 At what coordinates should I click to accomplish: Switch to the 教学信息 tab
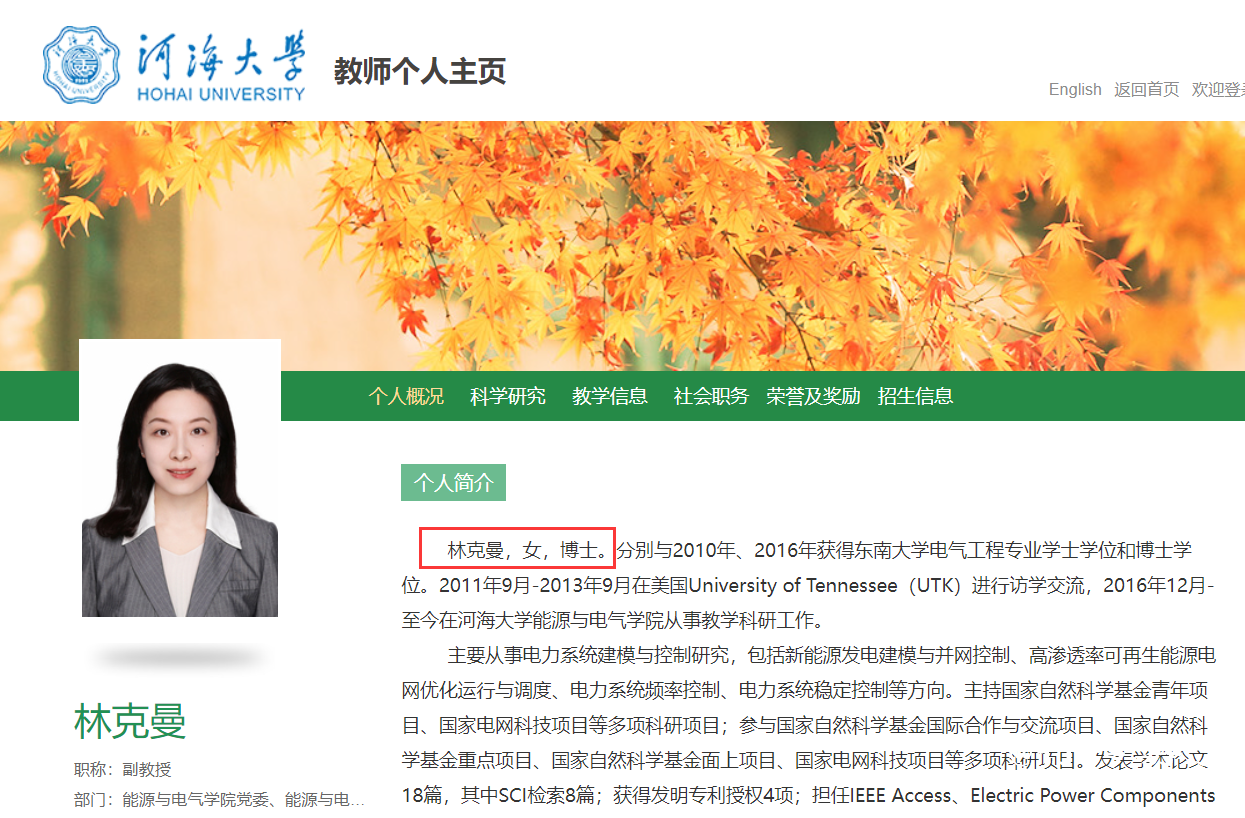610,396
